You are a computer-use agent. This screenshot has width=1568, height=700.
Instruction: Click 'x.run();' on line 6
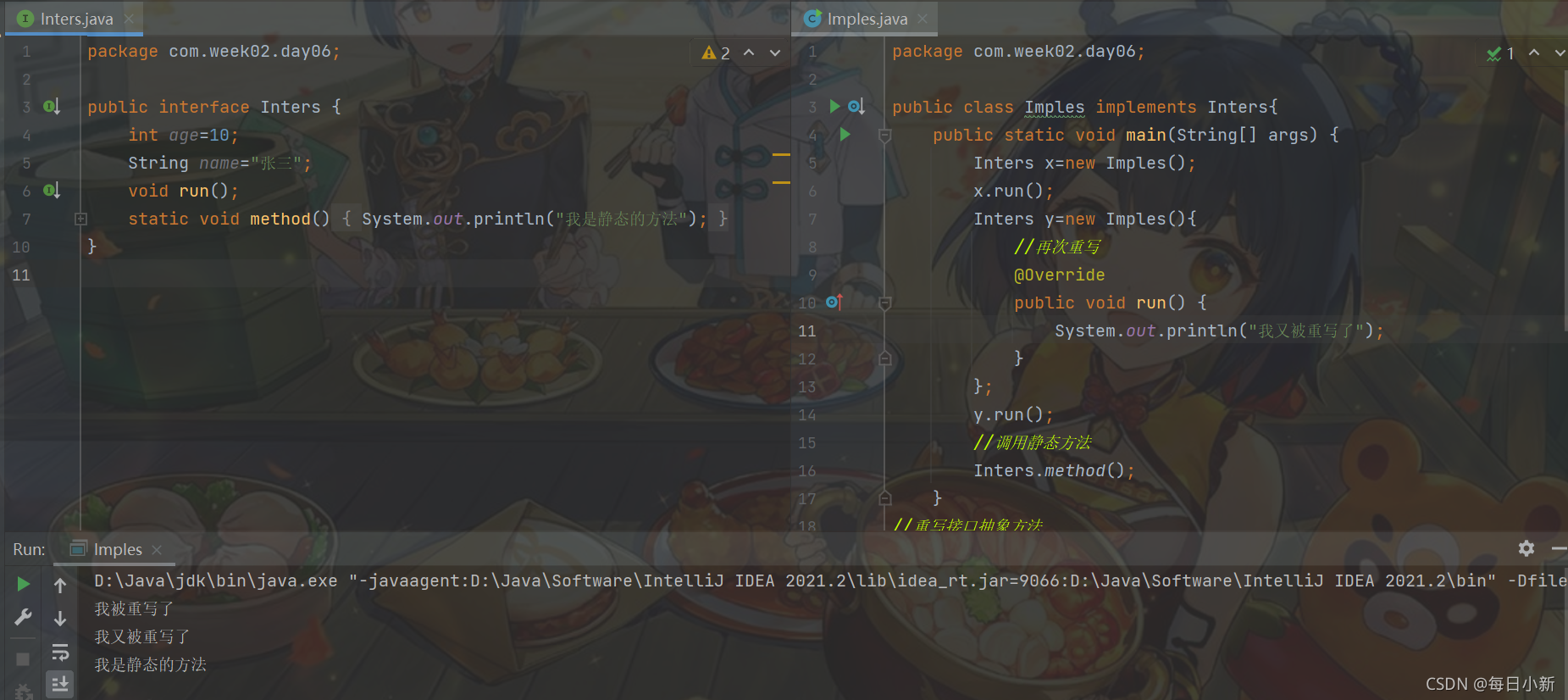(x=1013, y=191)
